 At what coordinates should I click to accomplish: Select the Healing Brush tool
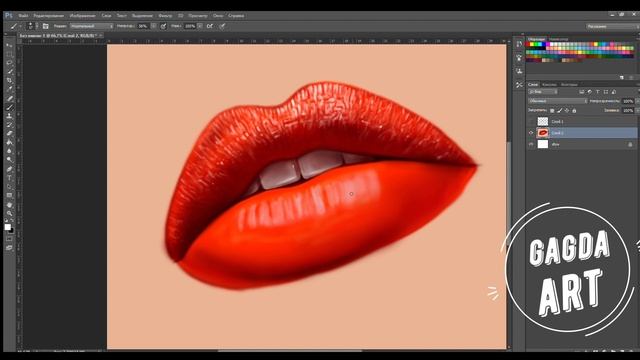[9, 98]
